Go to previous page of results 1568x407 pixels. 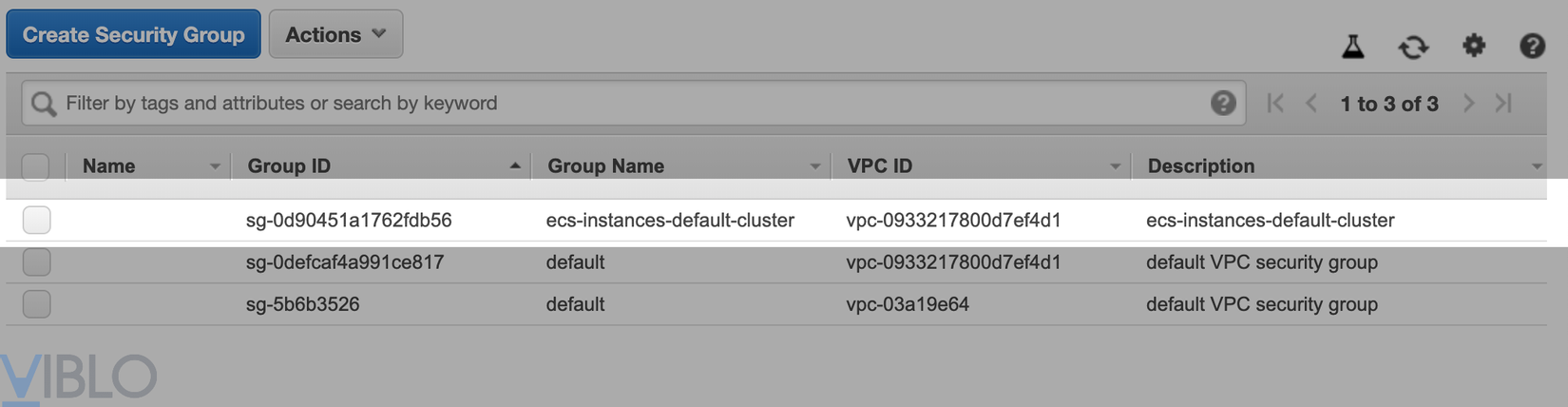click(1311, 103)
